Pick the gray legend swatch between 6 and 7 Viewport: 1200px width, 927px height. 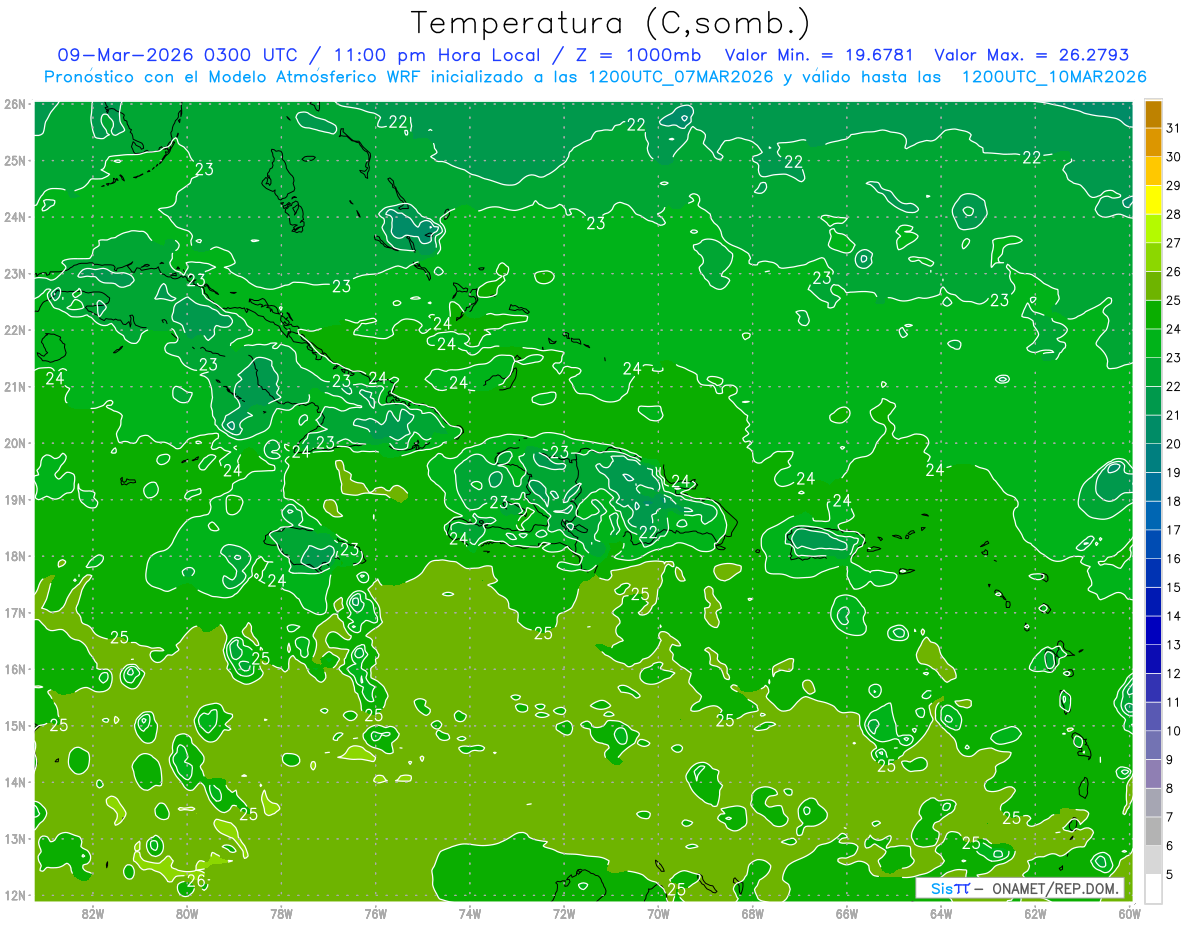click(1153, 831)
